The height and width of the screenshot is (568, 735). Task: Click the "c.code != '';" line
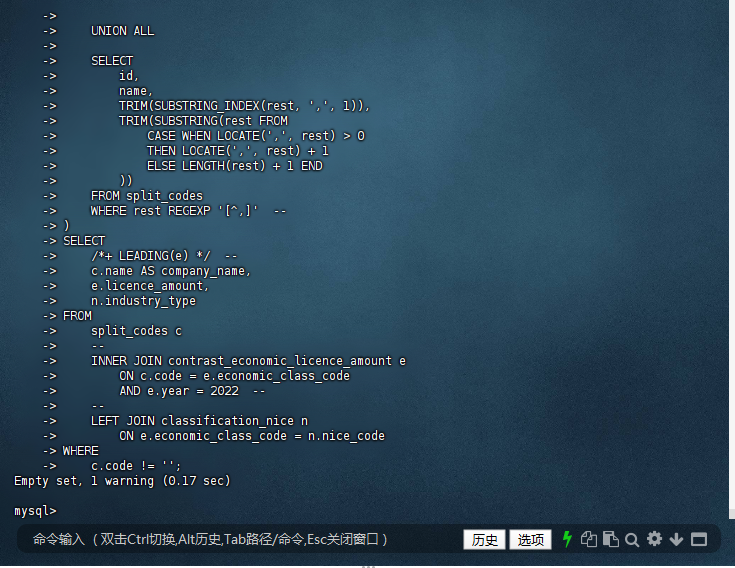136,466
